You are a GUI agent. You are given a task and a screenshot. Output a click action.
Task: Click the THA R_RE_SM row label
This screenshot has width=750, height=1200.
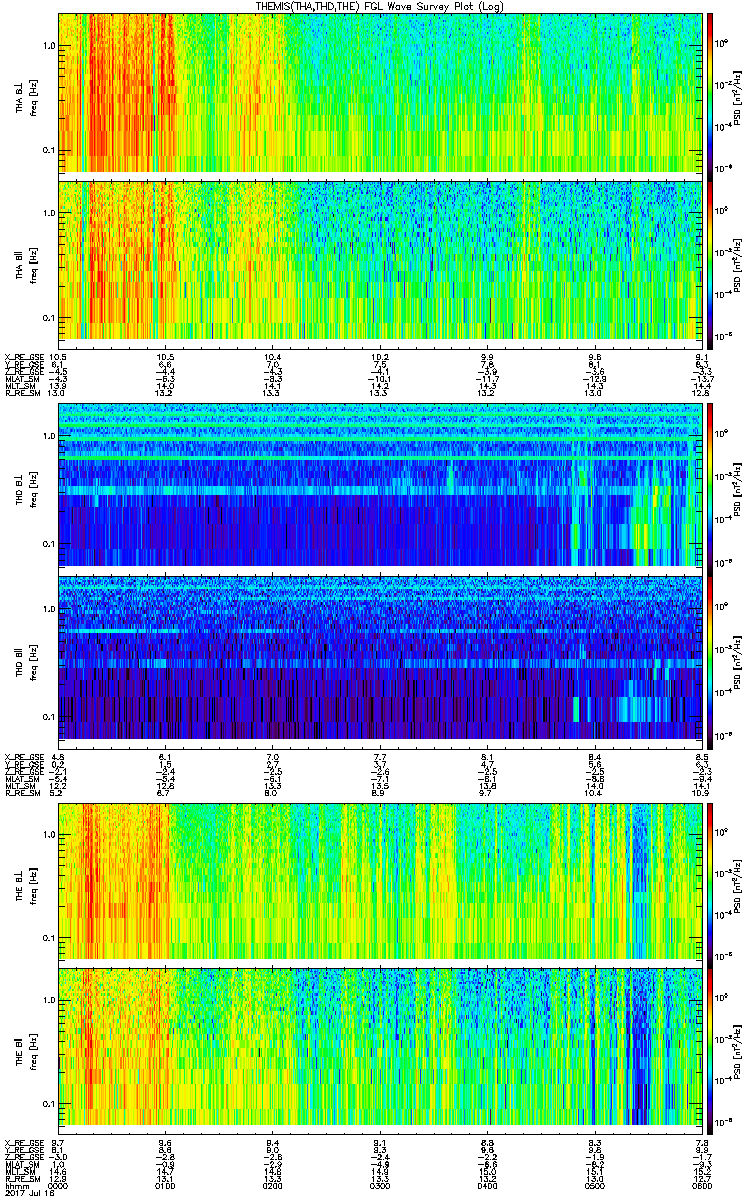(21, 394)
